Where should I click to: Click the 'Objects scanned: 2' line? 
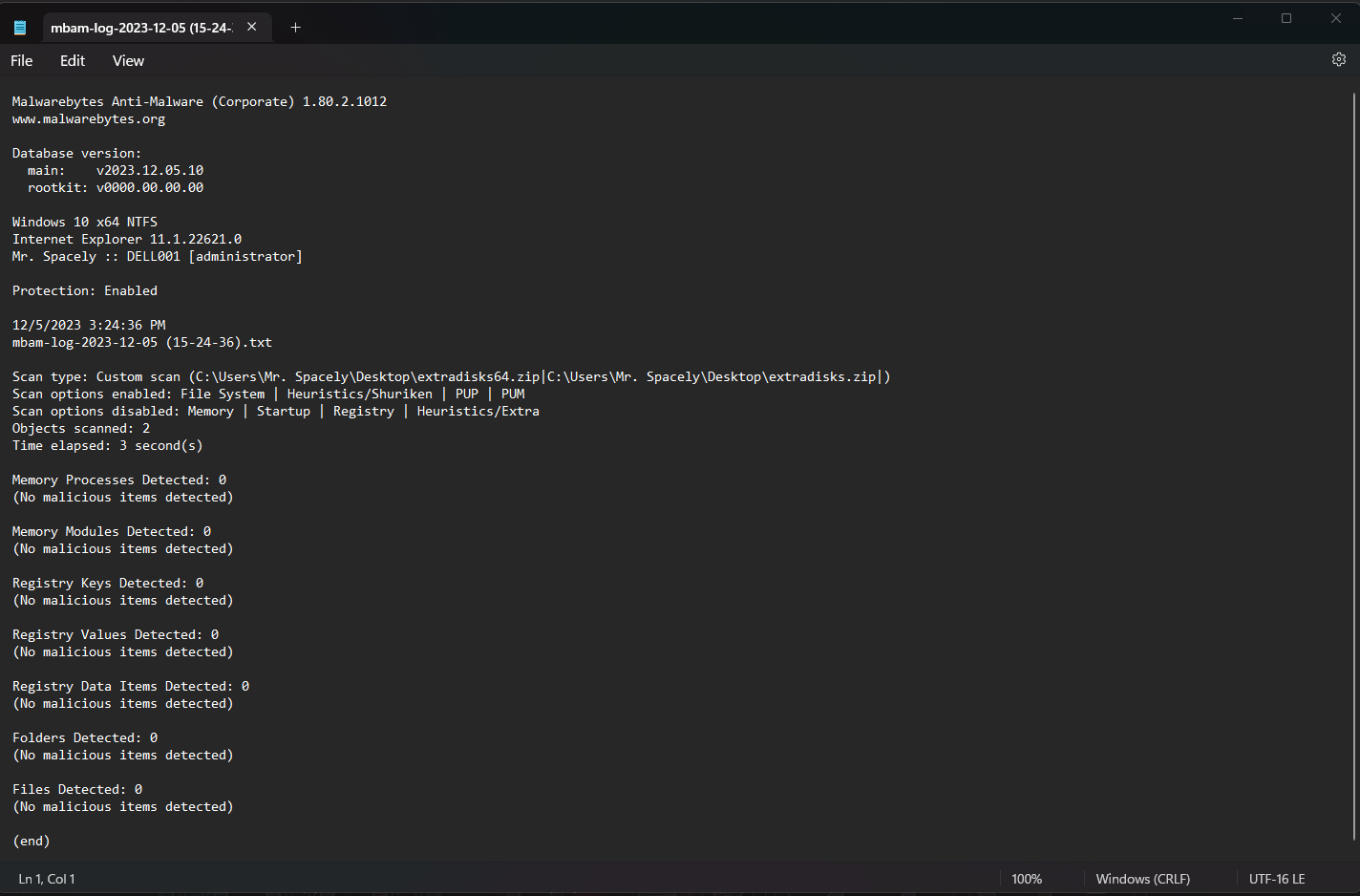tap(81, 428)
